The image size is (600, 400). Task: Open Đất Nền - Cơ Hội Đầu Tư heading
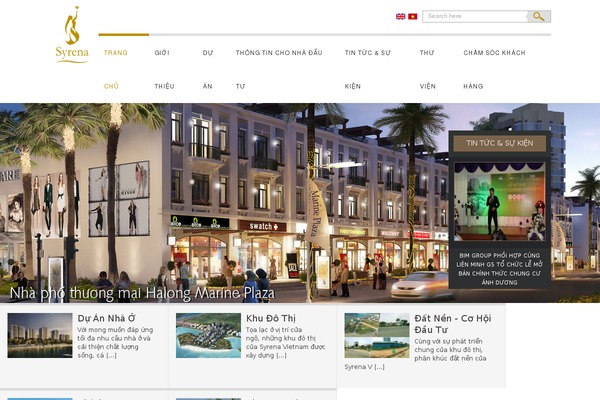(x=453, y=324)
